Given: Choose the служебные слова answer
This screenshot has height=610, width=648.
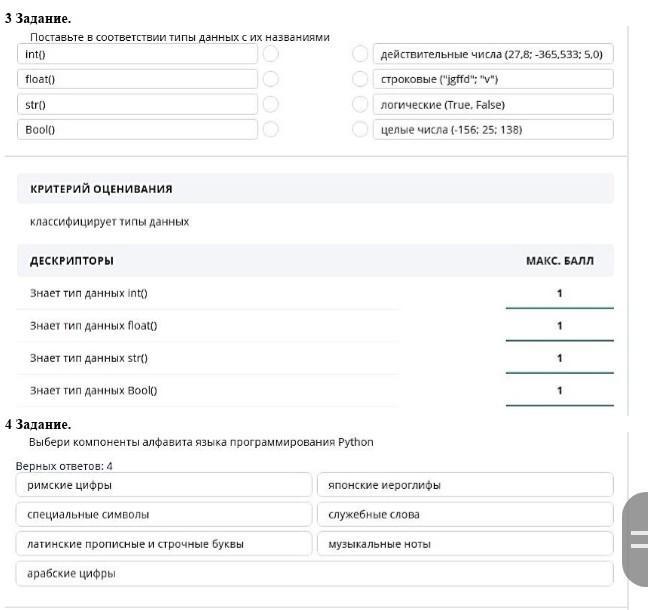Looking at the screenshot, I should pos(465,515).
